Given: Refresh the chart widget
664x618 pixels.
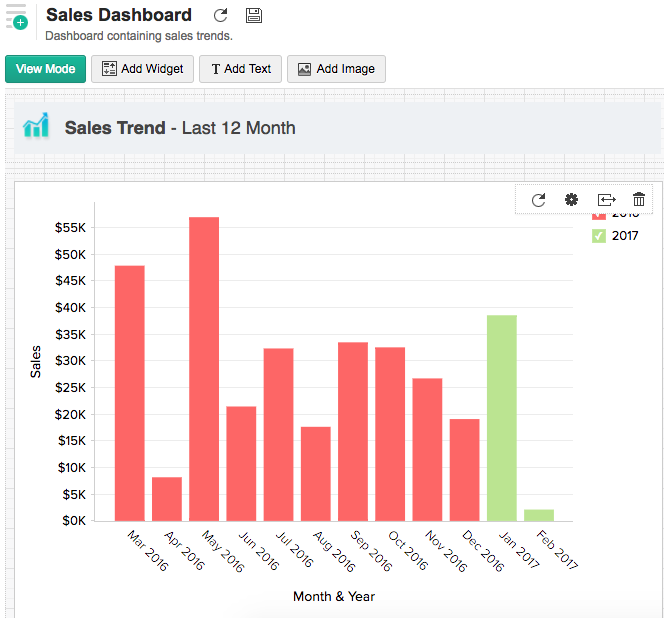Looking at the screenshot, I should [538, 200].
